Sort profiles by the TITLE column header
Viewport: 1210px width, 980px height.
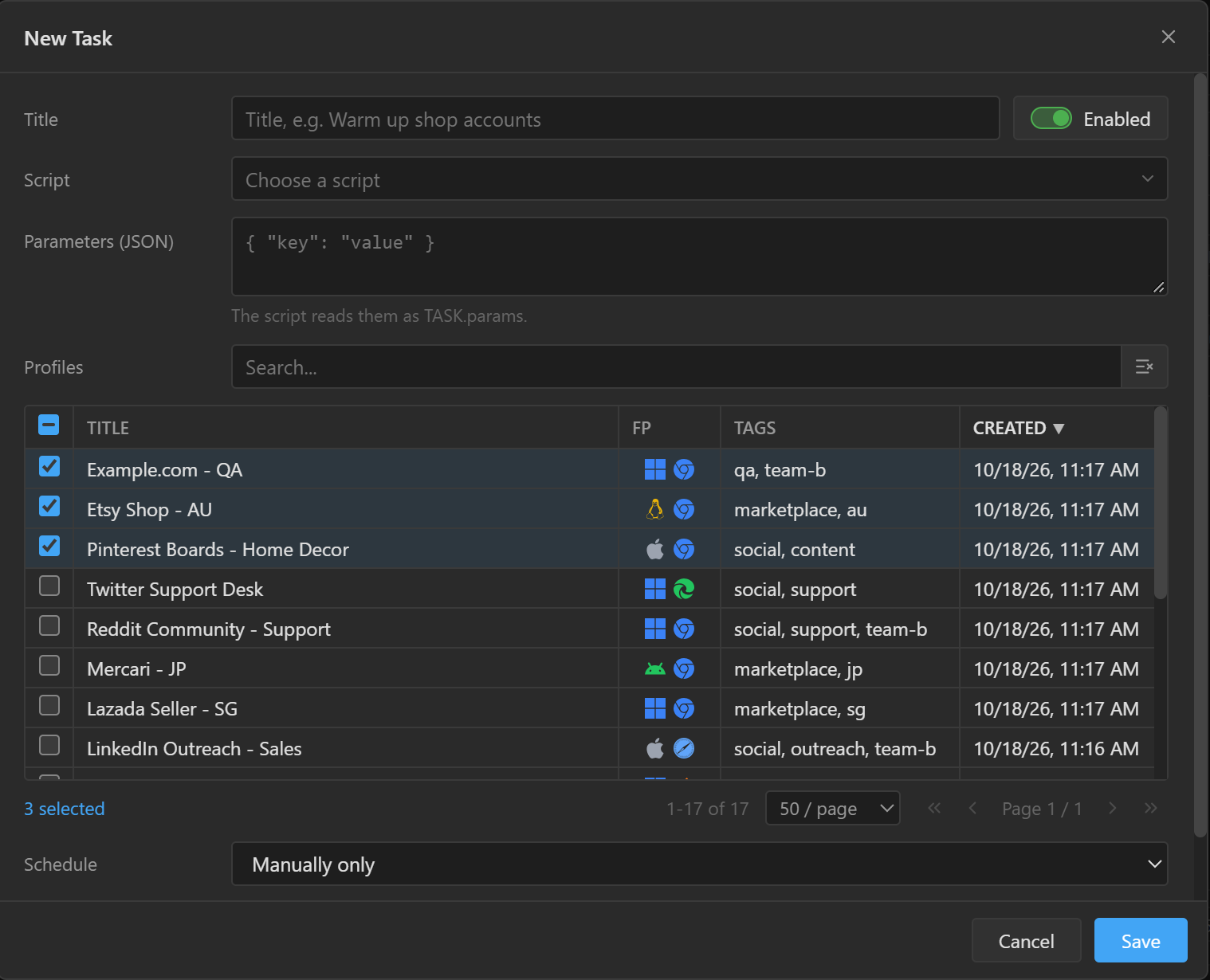[x=108, y=428]
